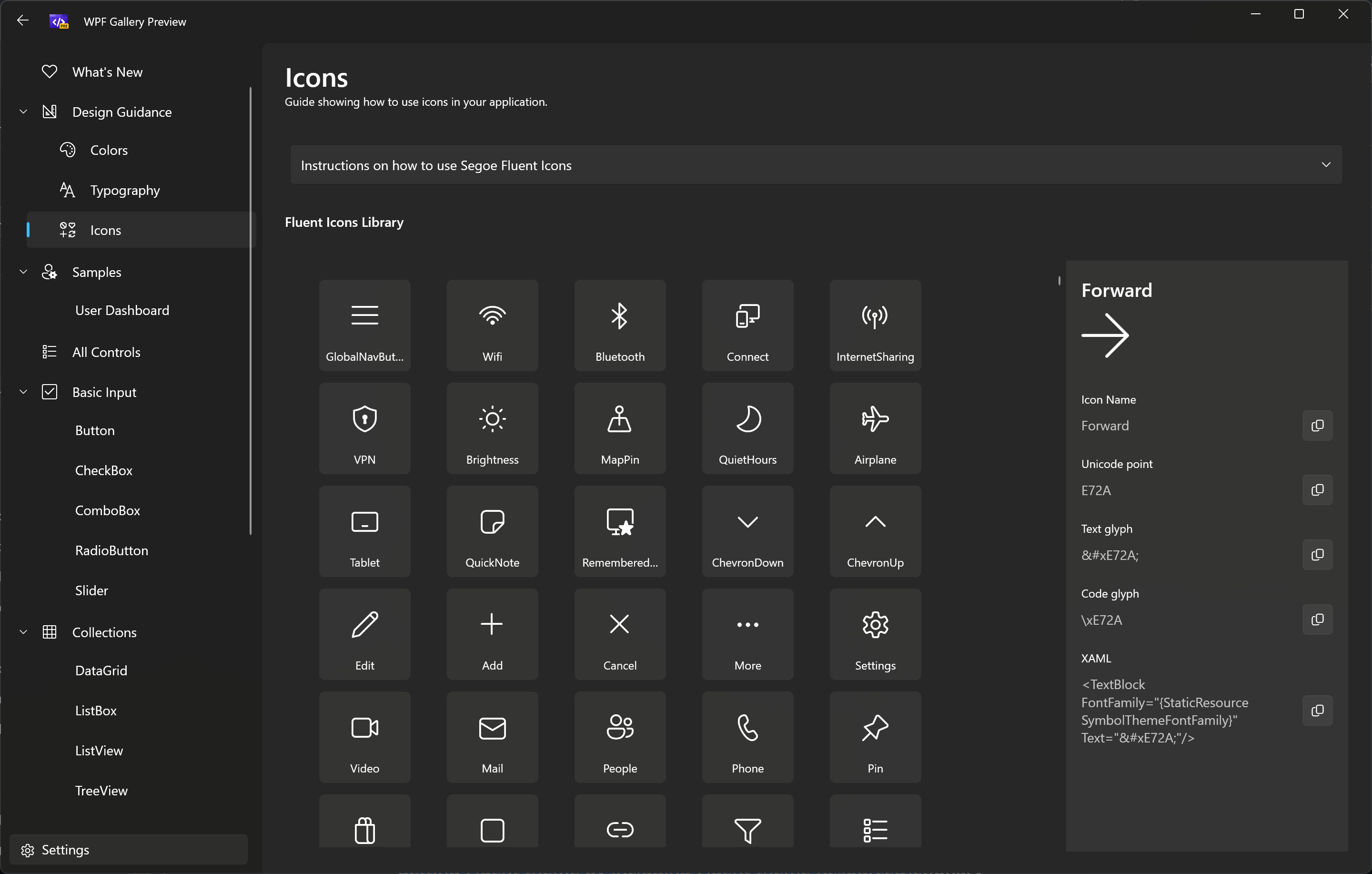
Task: Select the Pin icon tile
Action: coord(875,737)
